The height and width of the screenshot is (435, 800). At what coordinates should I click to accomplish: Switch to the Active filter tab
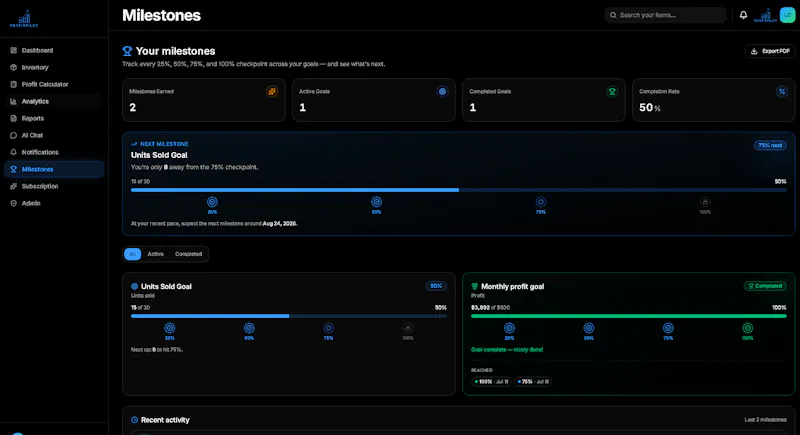pos(156,254)
